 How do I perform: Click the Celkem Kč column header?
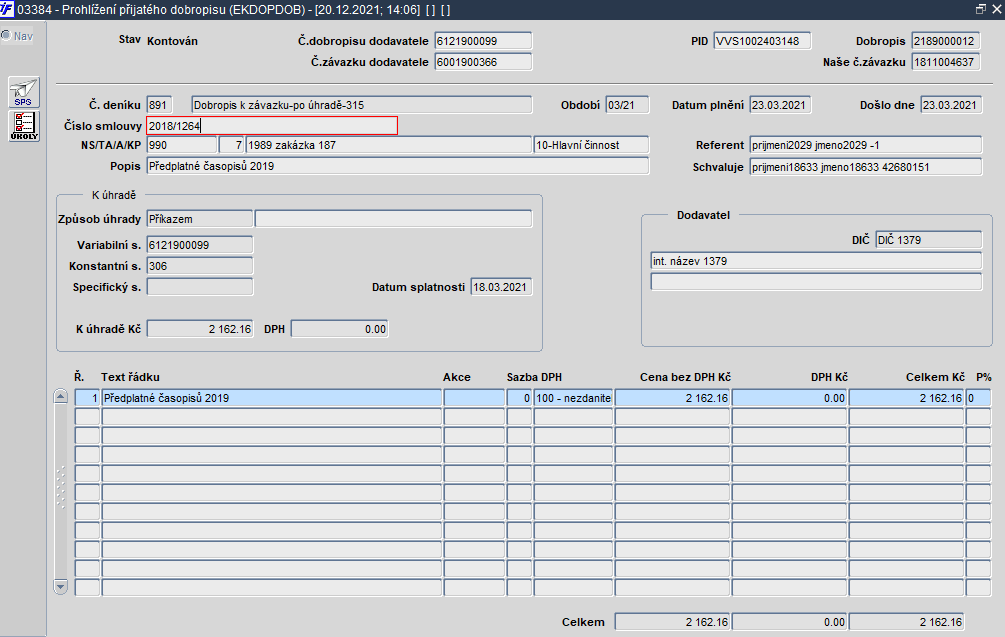point(935,377)
